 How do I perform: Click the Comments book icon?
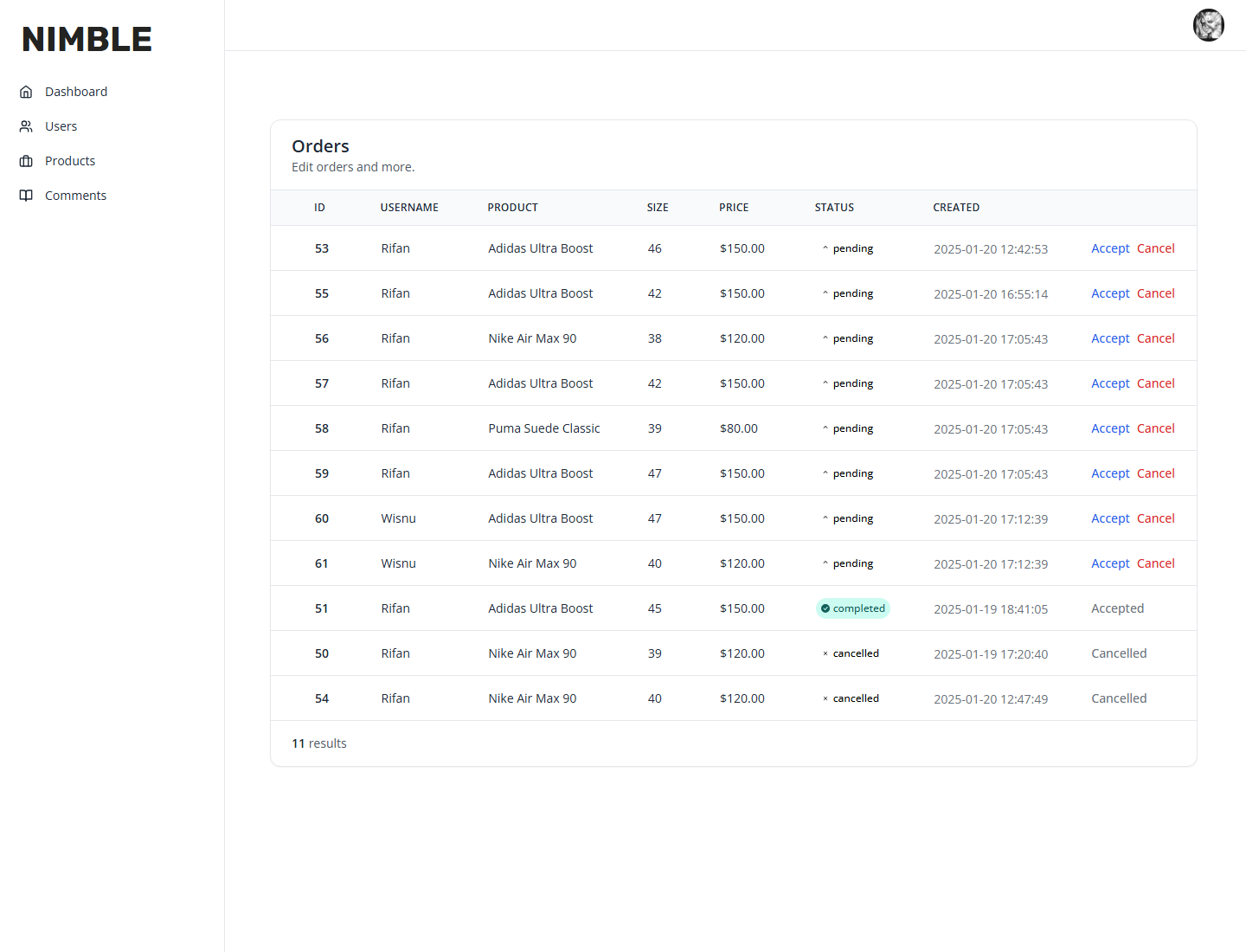[x=26, y=196]
